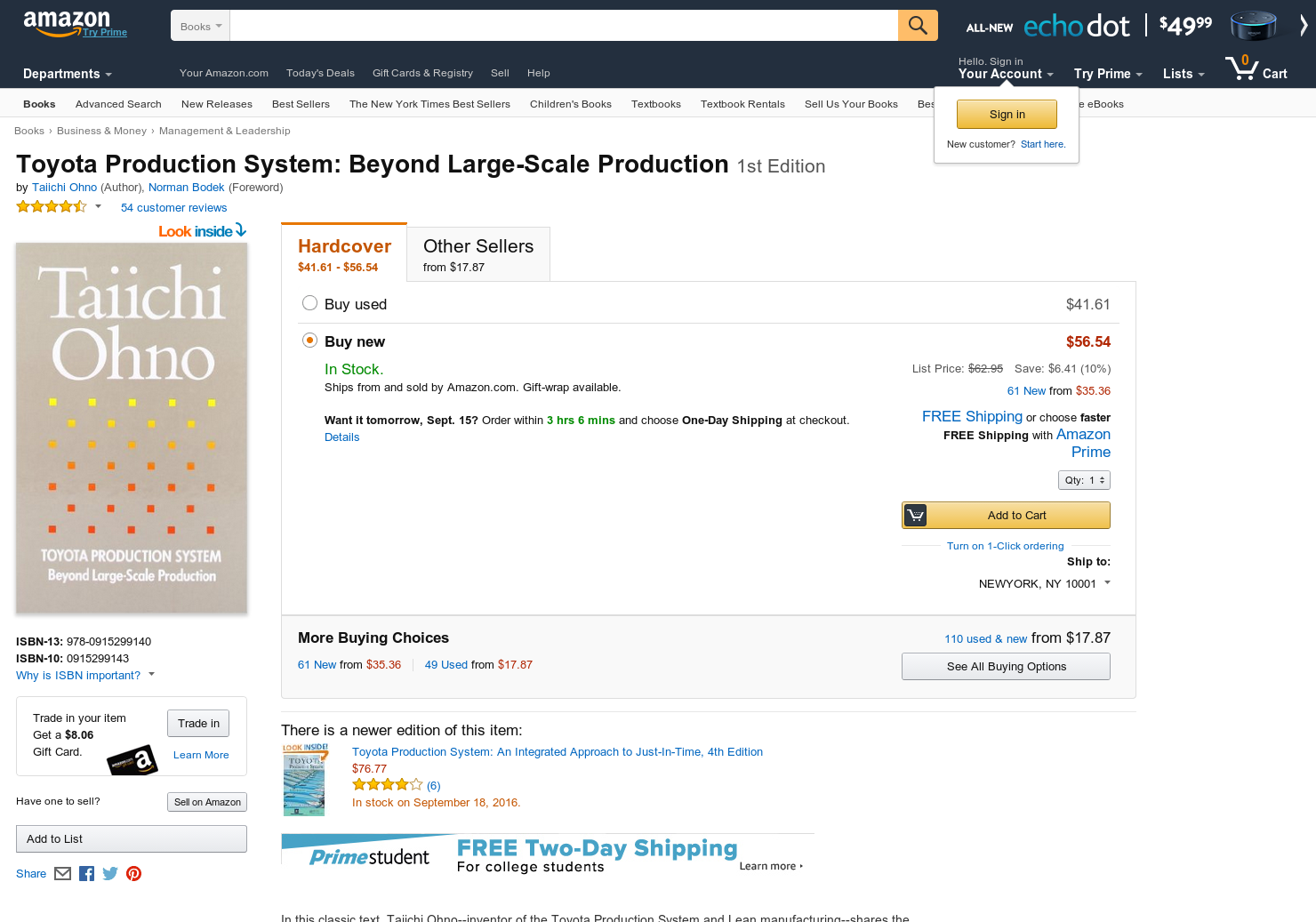The image size is (1316, 922).
Task: Share the book on Facebook
Action: [x=86, y=874]
